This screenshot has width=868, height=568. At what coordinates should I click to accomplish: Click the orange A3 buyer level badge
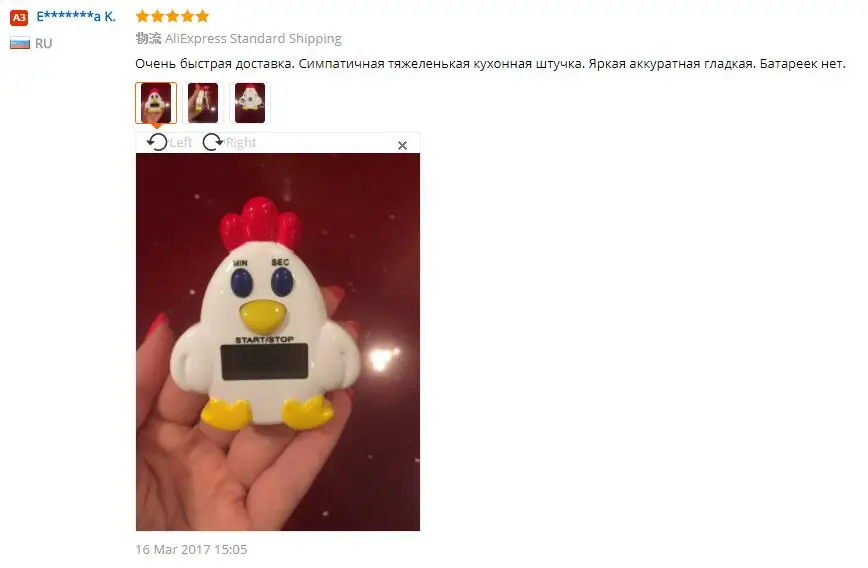coord(19,18)
